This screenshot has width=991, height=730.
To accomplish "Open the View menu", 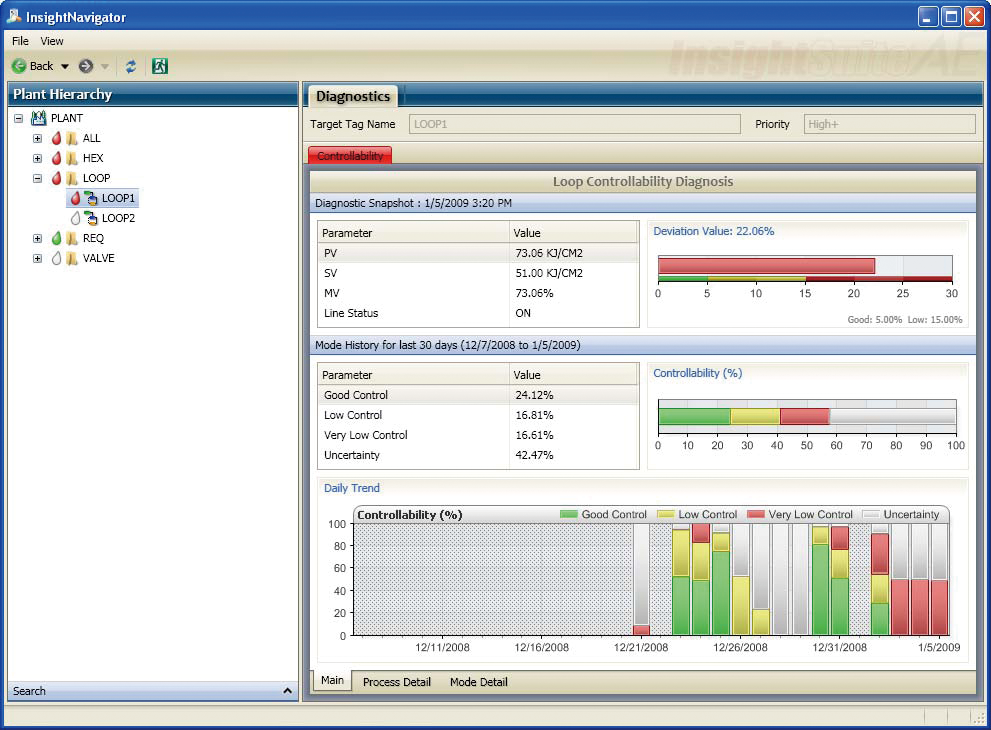I will pyautogui.click(x=51, y=41).
